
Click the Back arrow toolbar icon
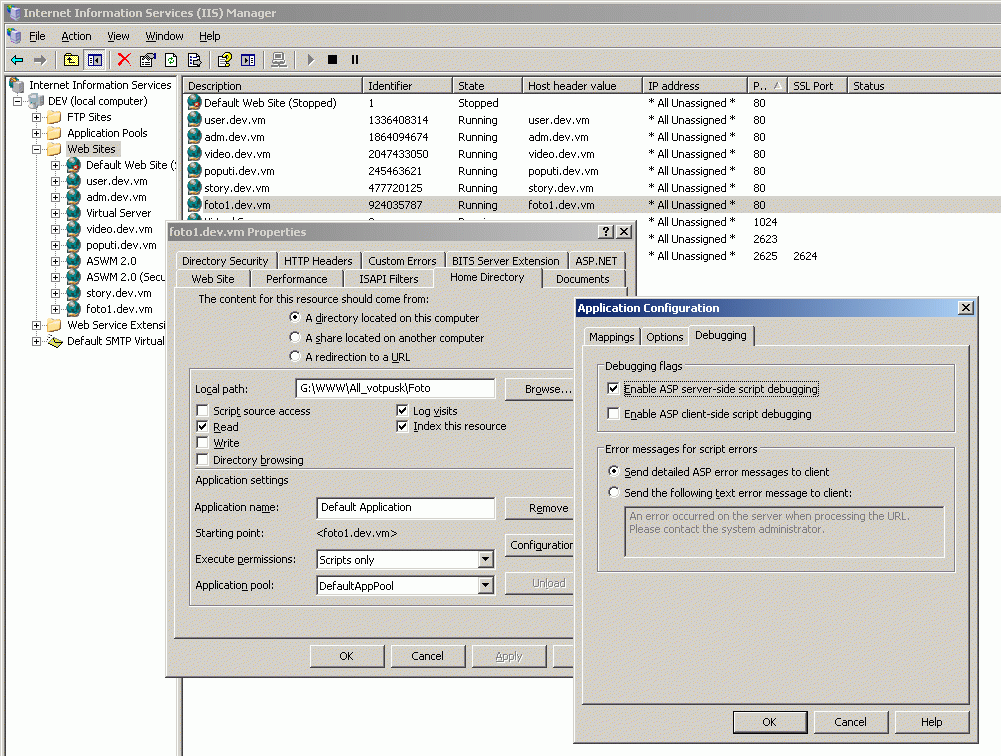tap(17, 60)
